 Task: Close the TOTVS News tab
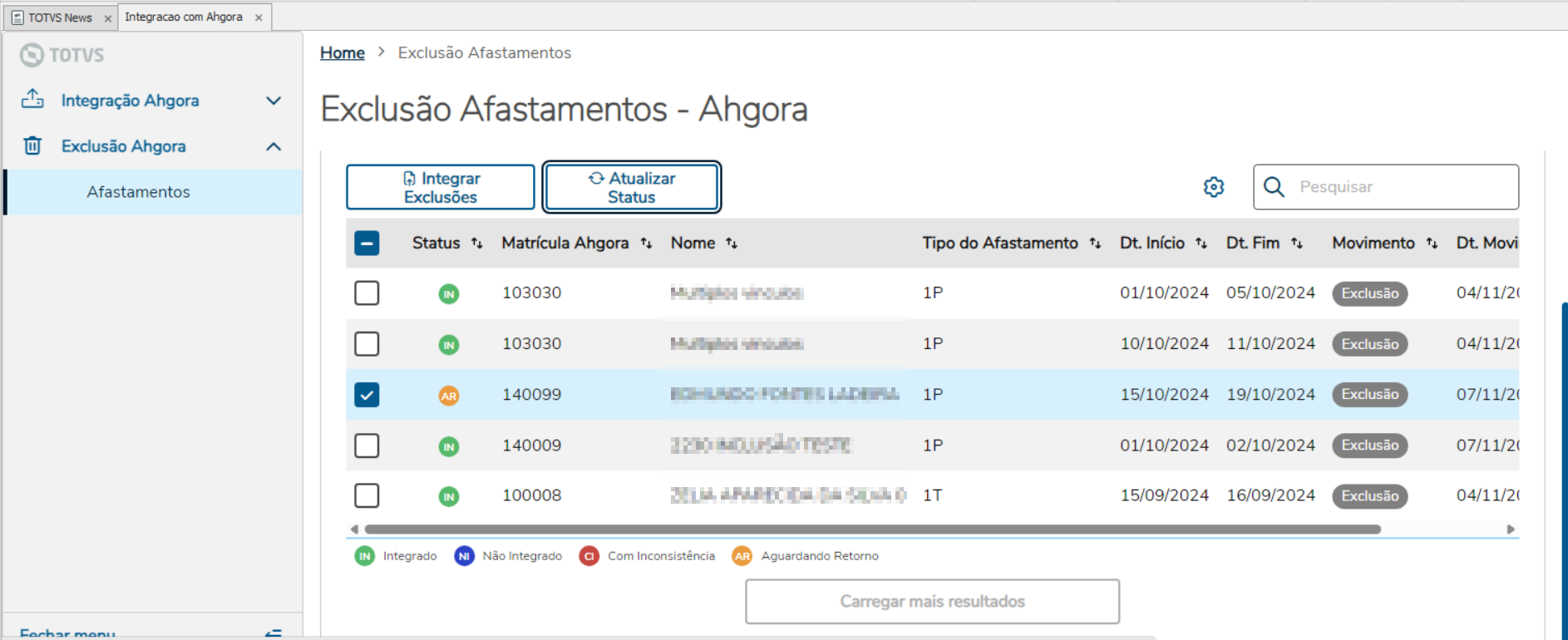[108, 18]
